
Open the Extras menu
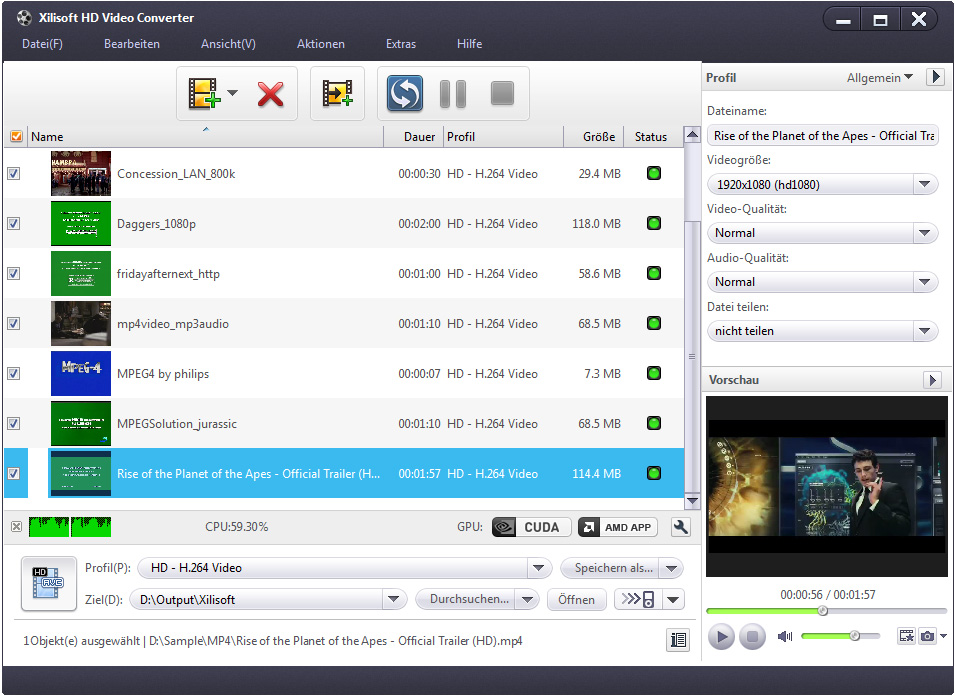coord(401,44)
